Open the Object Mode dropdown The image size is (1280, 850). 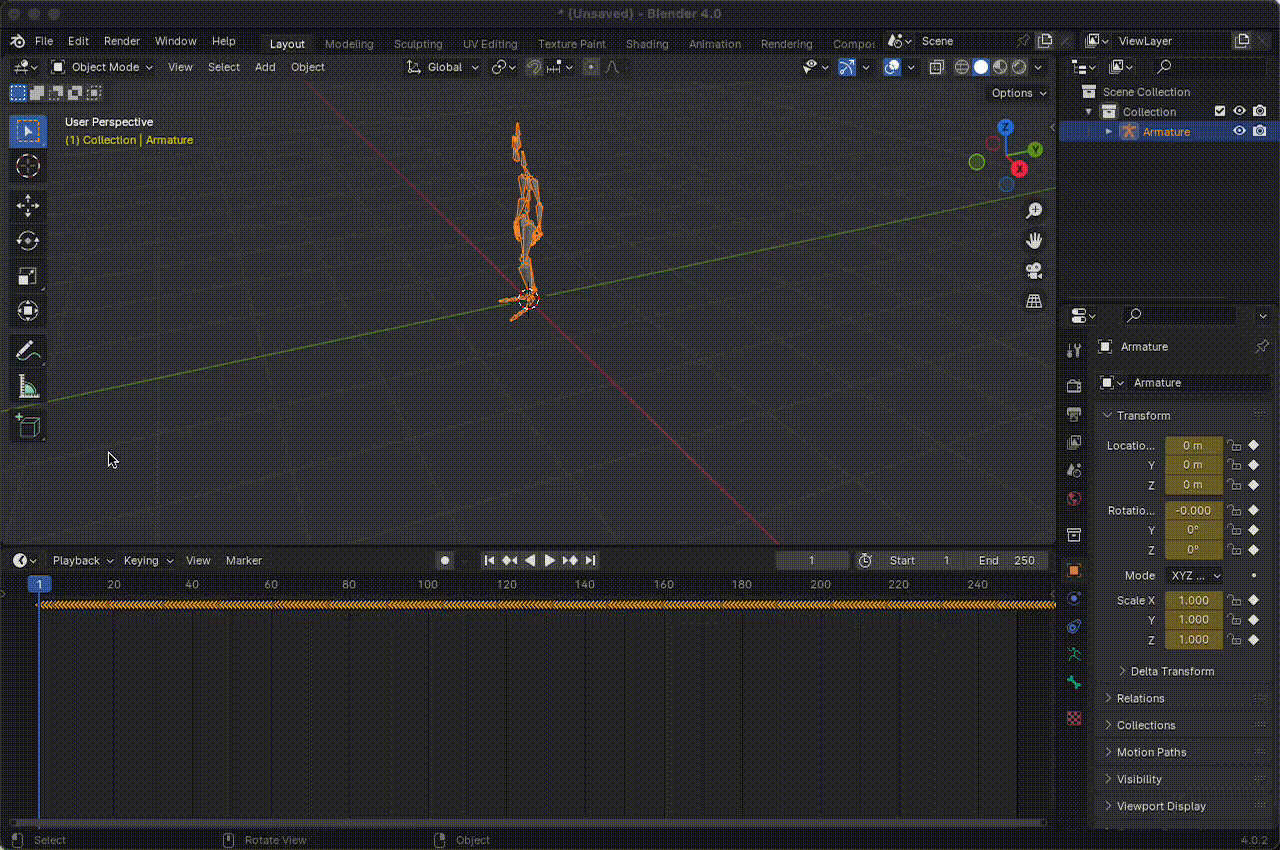101,67
